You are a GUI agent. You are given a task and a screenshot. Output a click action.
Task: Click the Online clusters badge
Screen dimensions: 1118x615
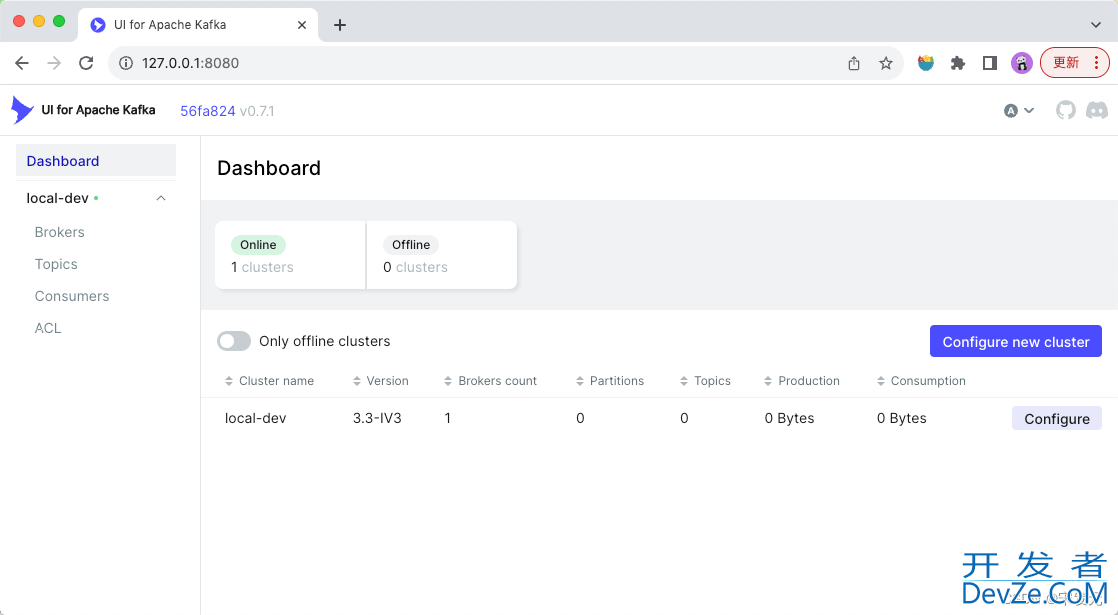tap(258, 245)
